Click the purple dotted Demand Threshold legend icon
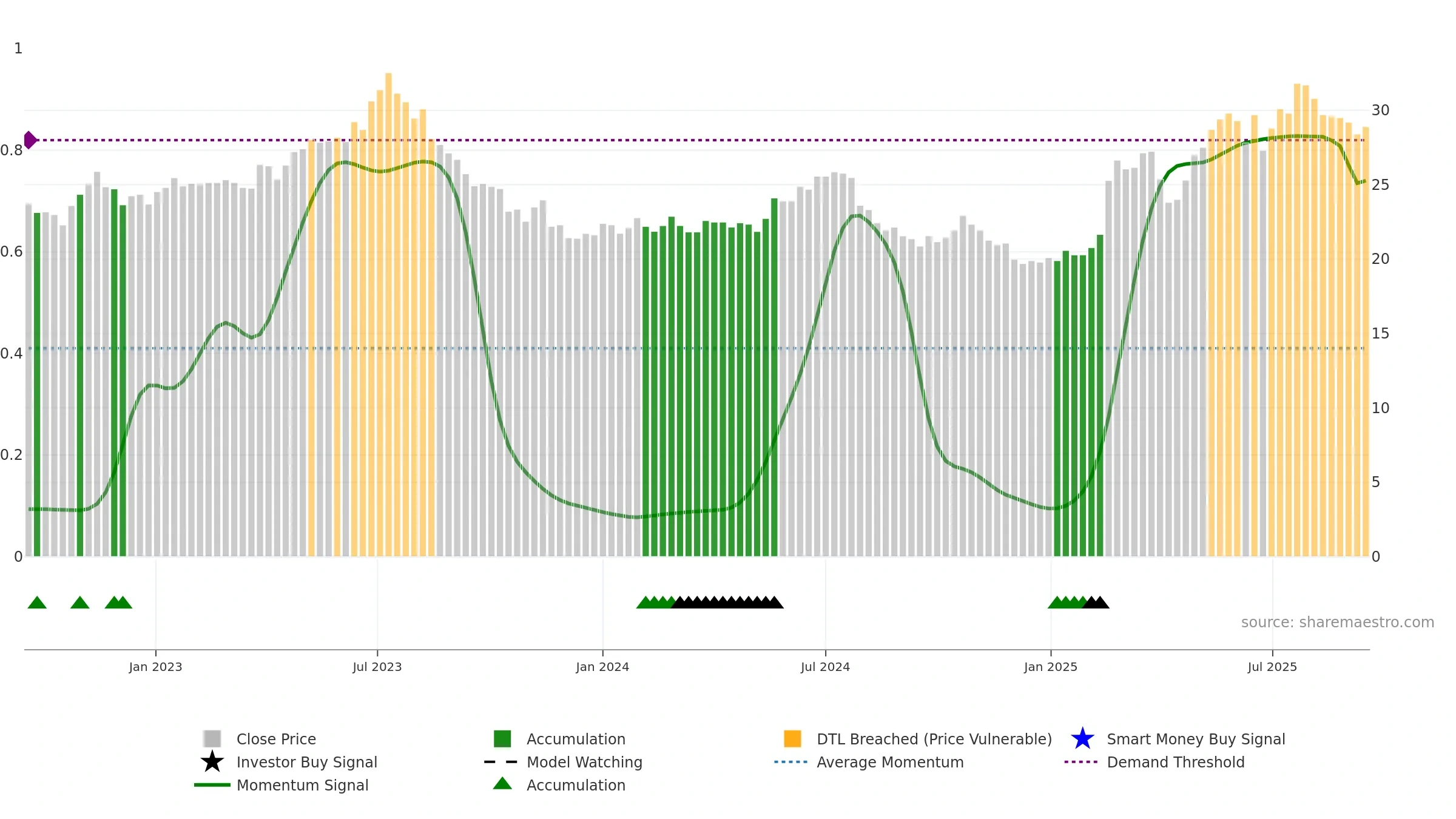 [1081, 762]
